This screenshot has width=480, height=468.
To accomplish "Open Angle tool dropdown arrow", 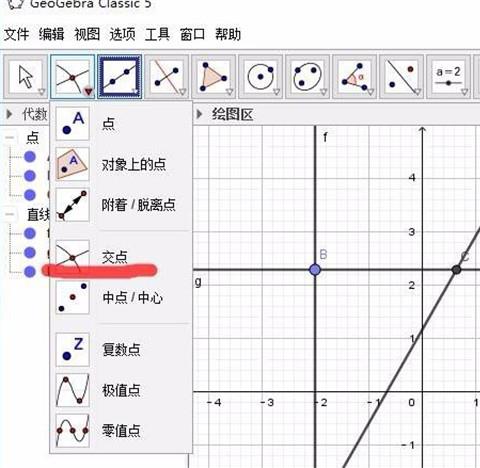I will coord(371,92).
